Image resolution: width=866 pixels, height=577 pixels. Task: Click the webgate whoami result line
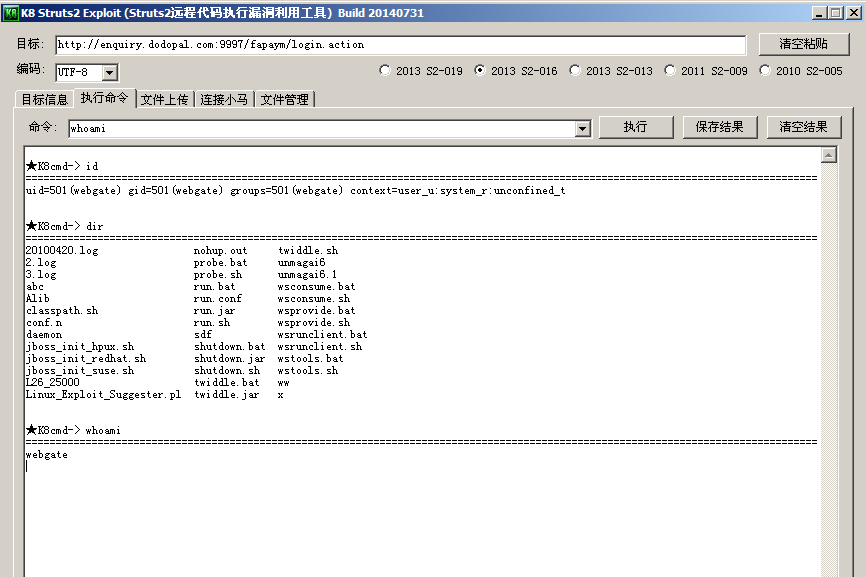point(46,455)
